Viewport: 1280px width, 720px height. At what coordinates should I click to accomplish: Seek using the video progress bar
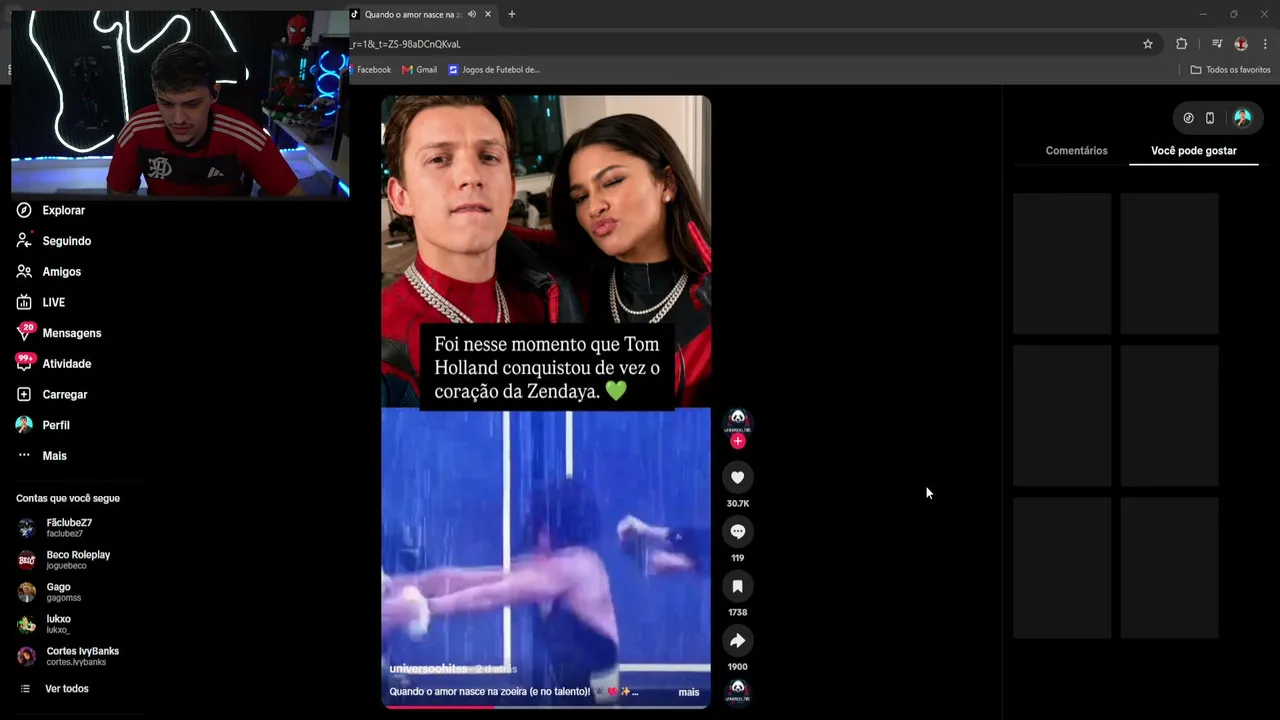tap(546, 707)
